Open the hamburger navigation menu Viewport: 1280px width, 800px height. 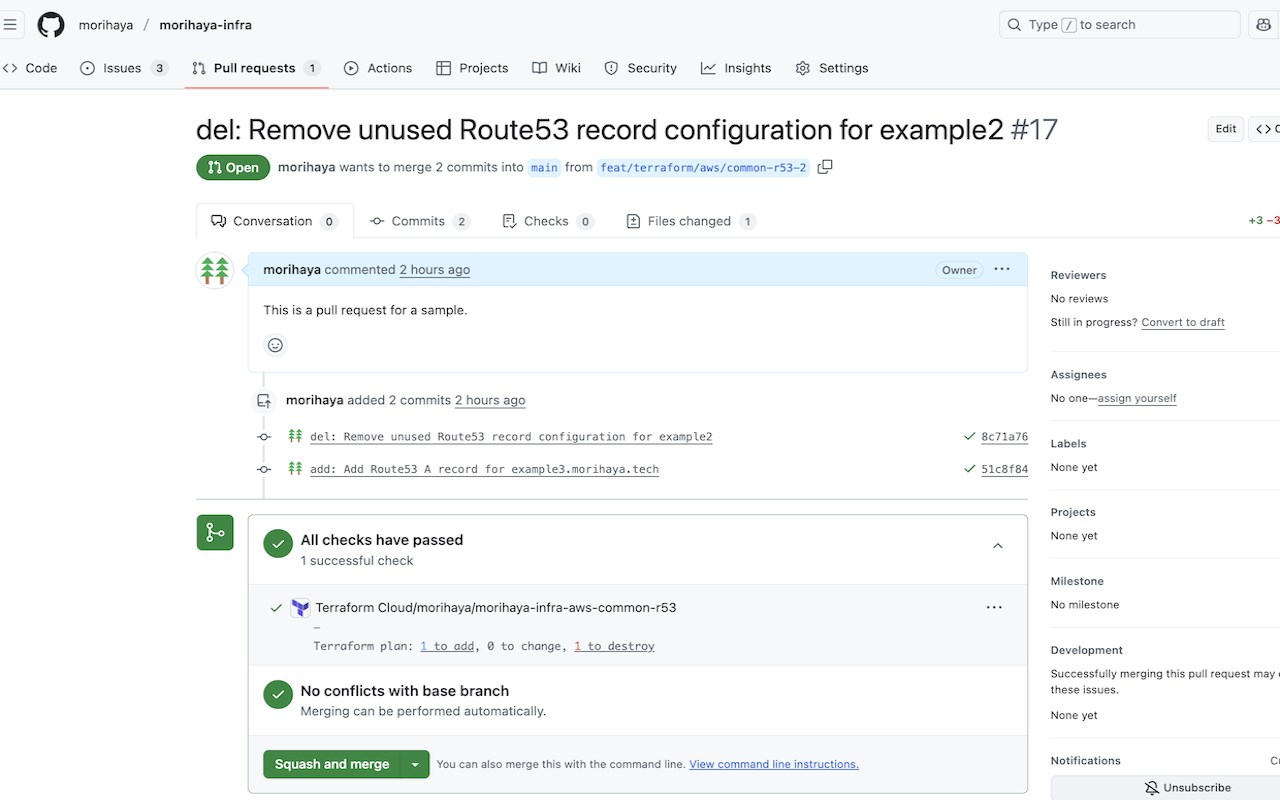point(10,25)
